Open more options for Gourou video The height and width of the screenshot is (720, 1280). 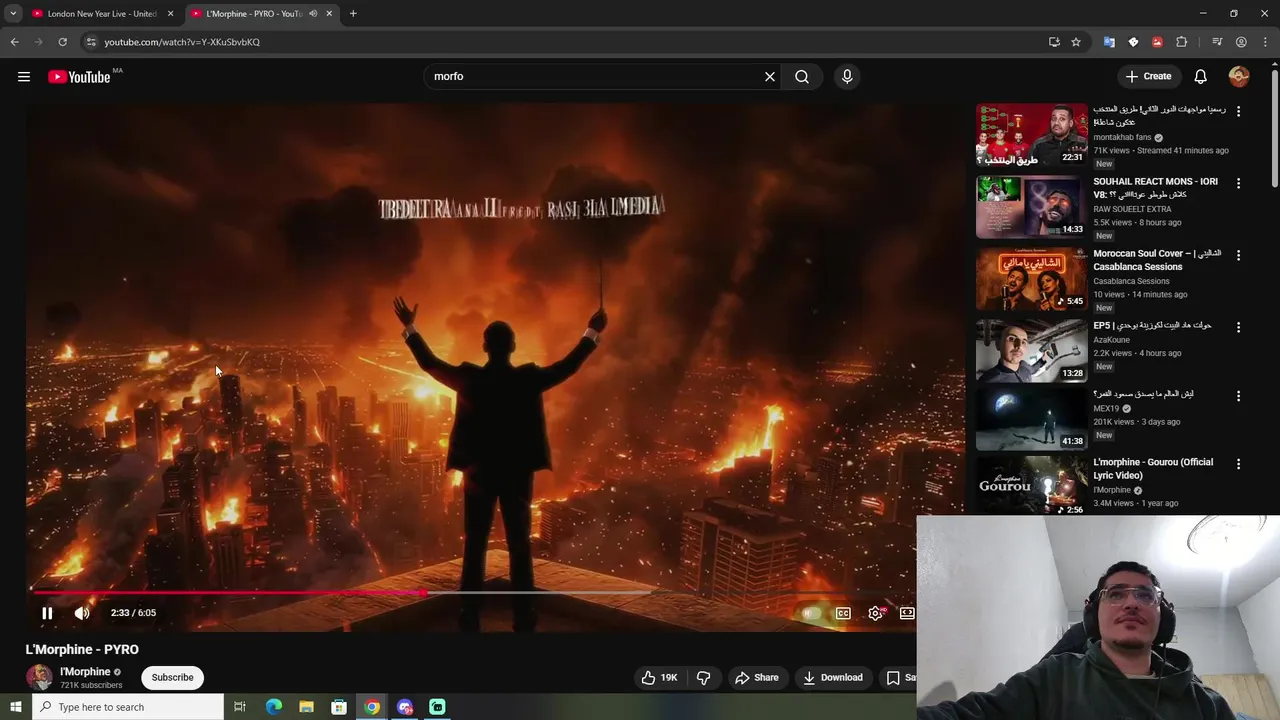1238,464
